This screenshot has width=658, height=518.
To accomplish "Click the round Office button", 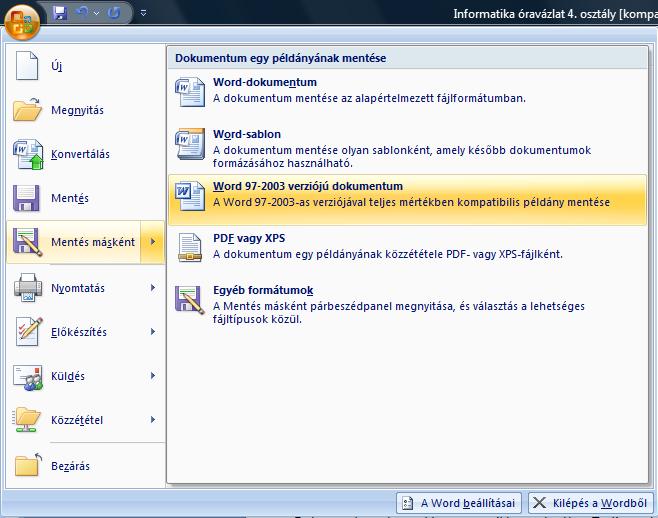I will pyautogui.click(x=22, y=21).
